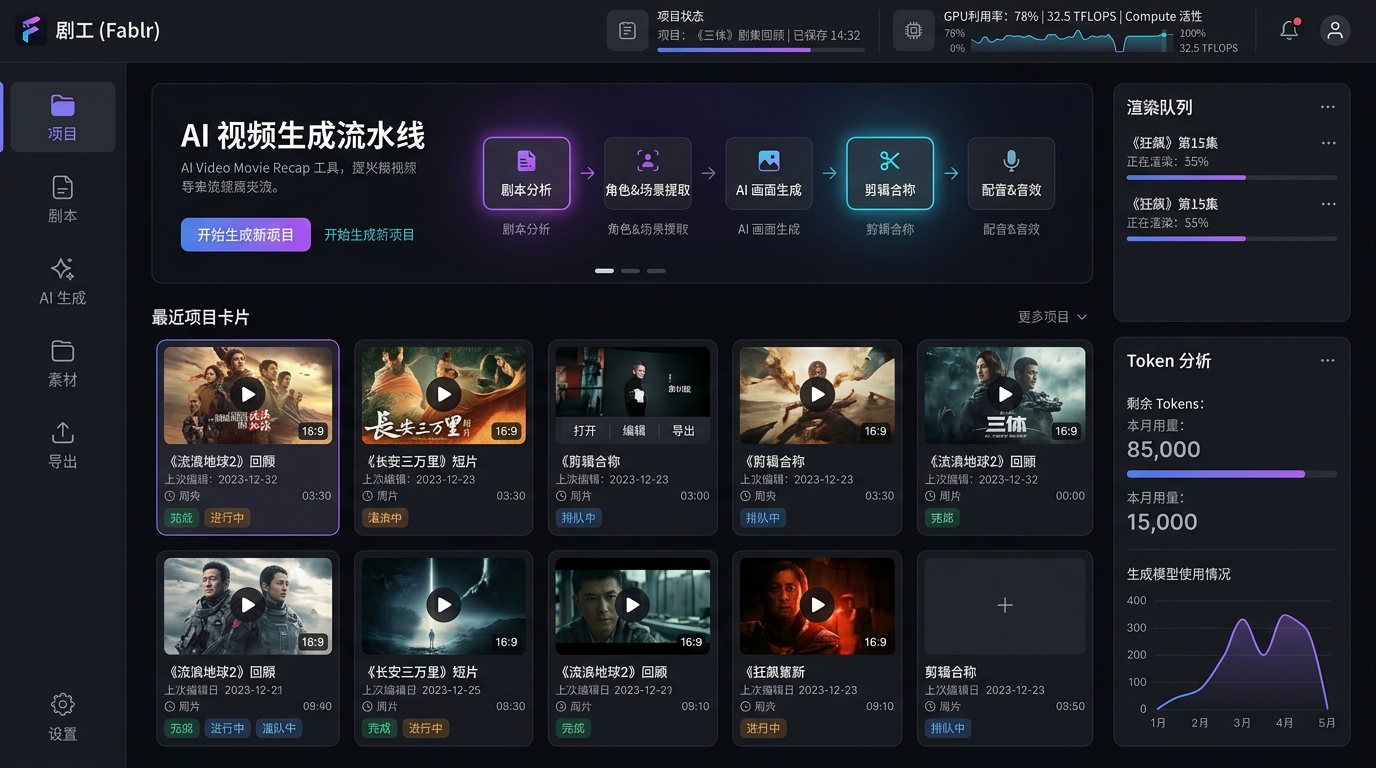Image resolution: width=1376 pixels, height=768 pixels.
Task: Click the gradient 开始生成新项目 button
Action: pos(246,235)
